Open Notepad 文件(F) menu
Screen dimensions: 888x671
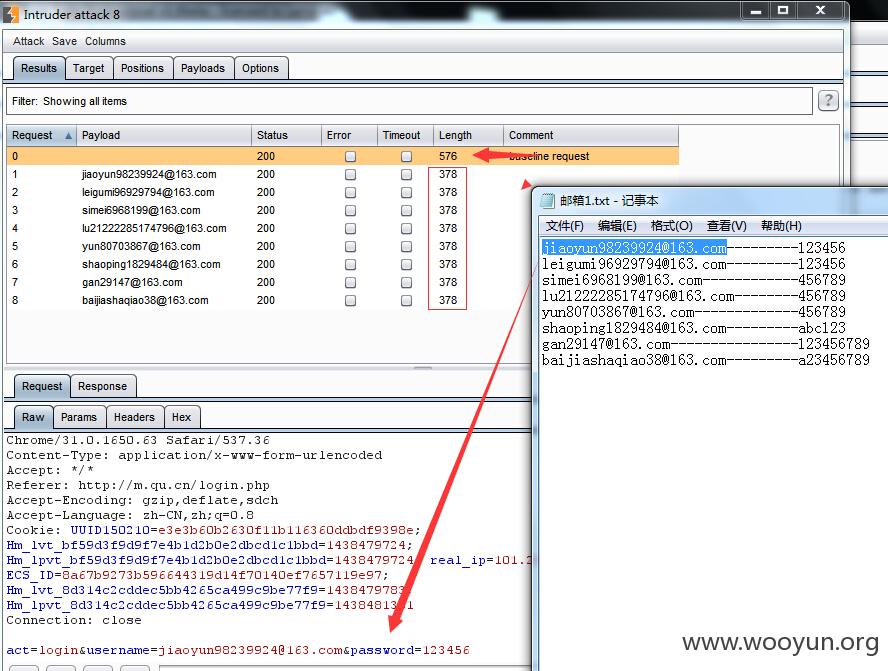pos(565,226)
